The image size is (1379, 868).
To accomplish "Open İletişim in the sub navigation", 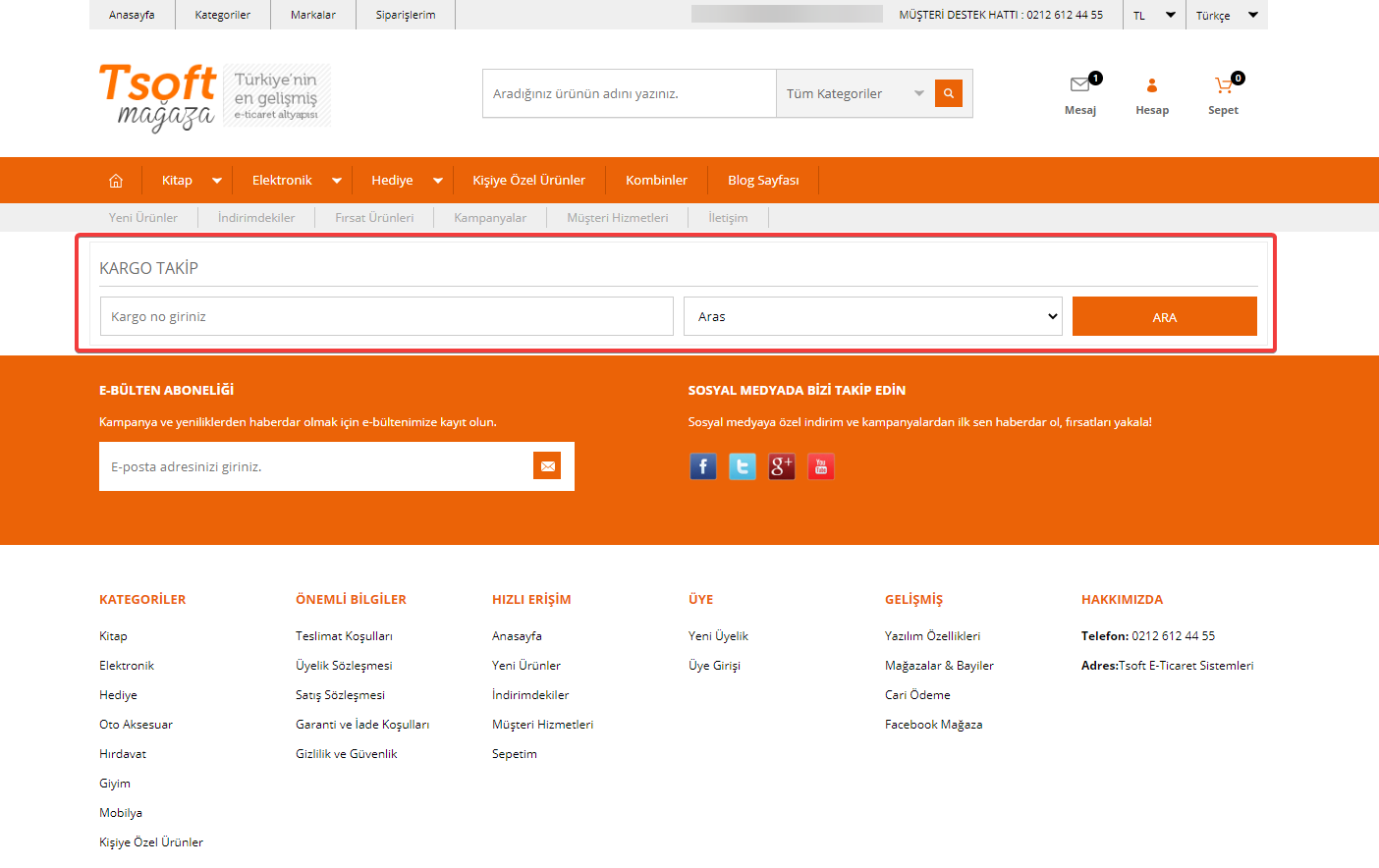I will 728,218.
